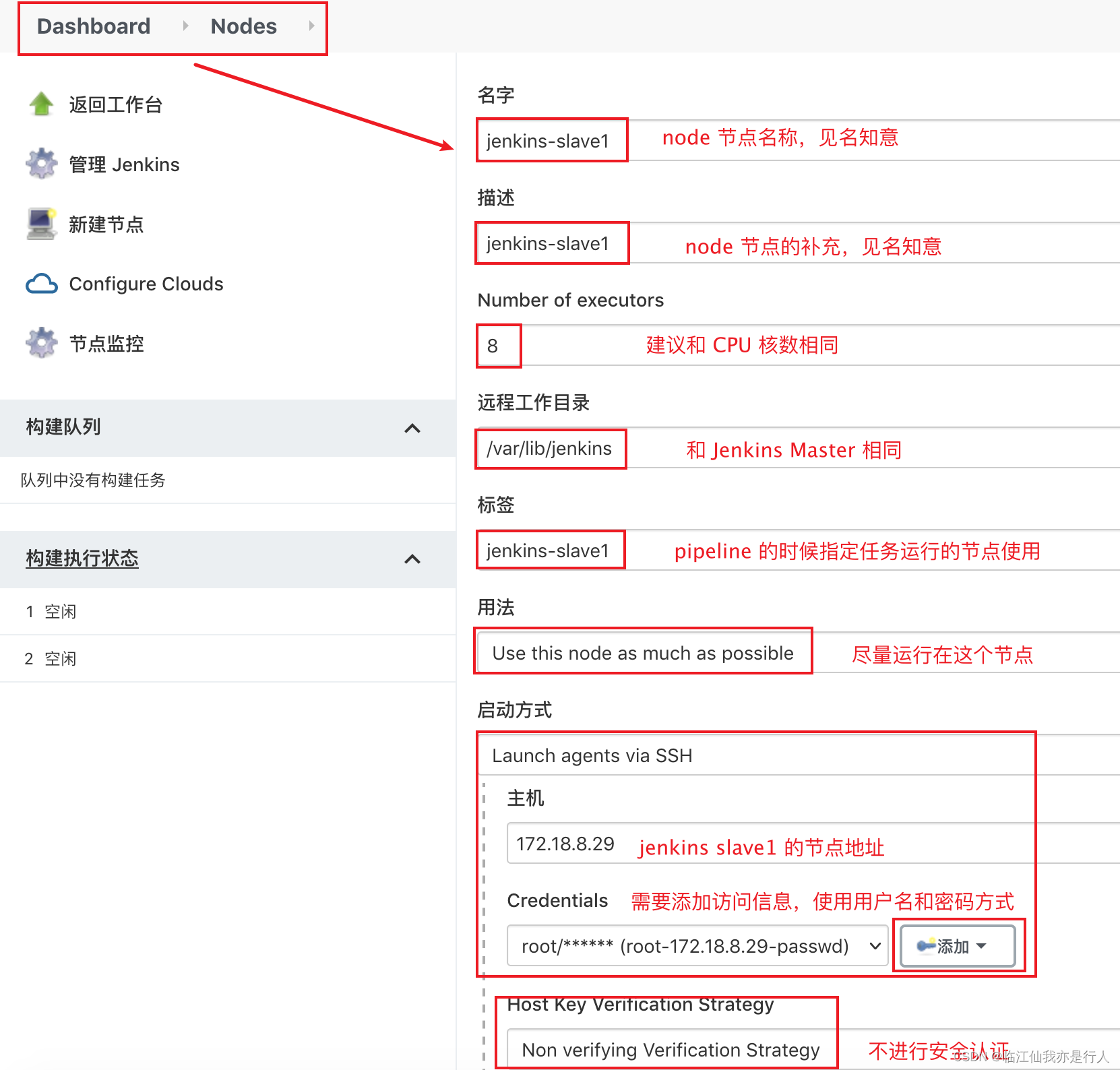Open 新建节点 link

[x=106, y=224]
